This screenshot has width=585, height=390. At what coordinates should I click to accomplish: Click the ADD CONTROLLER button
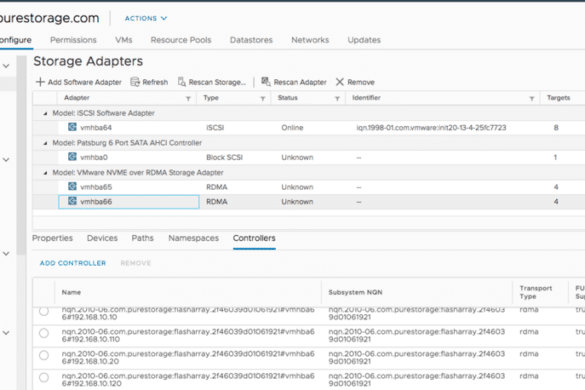pos(73,263)
